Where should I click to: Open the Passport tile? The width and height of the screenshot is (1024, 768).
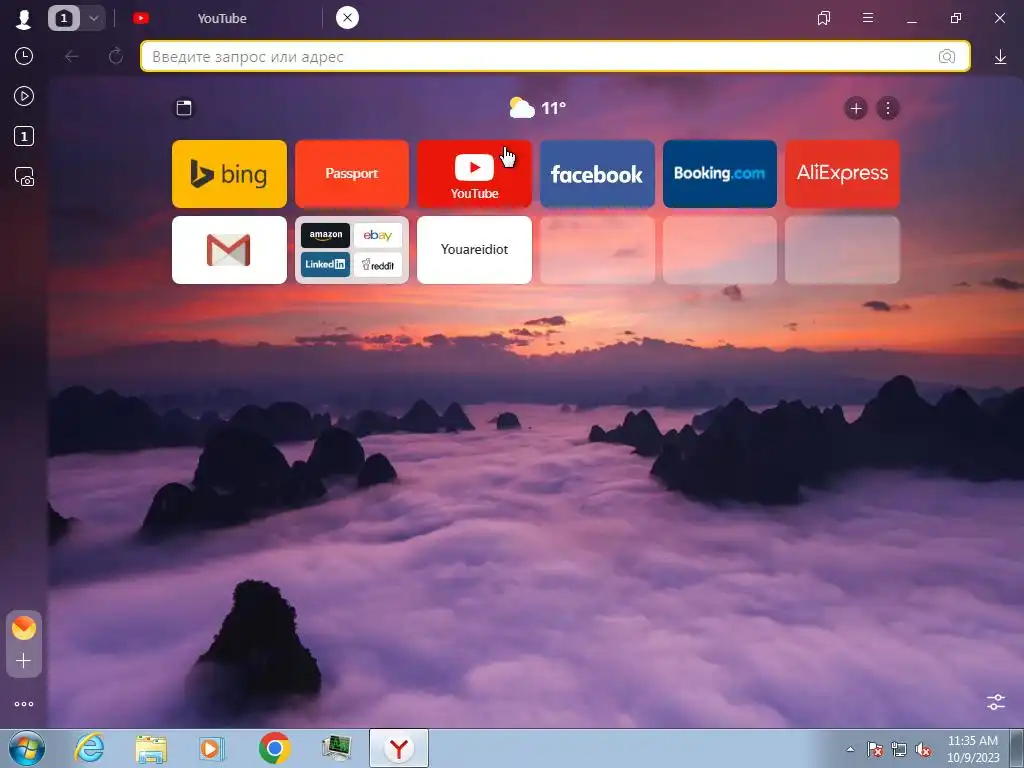pos(352,174)
